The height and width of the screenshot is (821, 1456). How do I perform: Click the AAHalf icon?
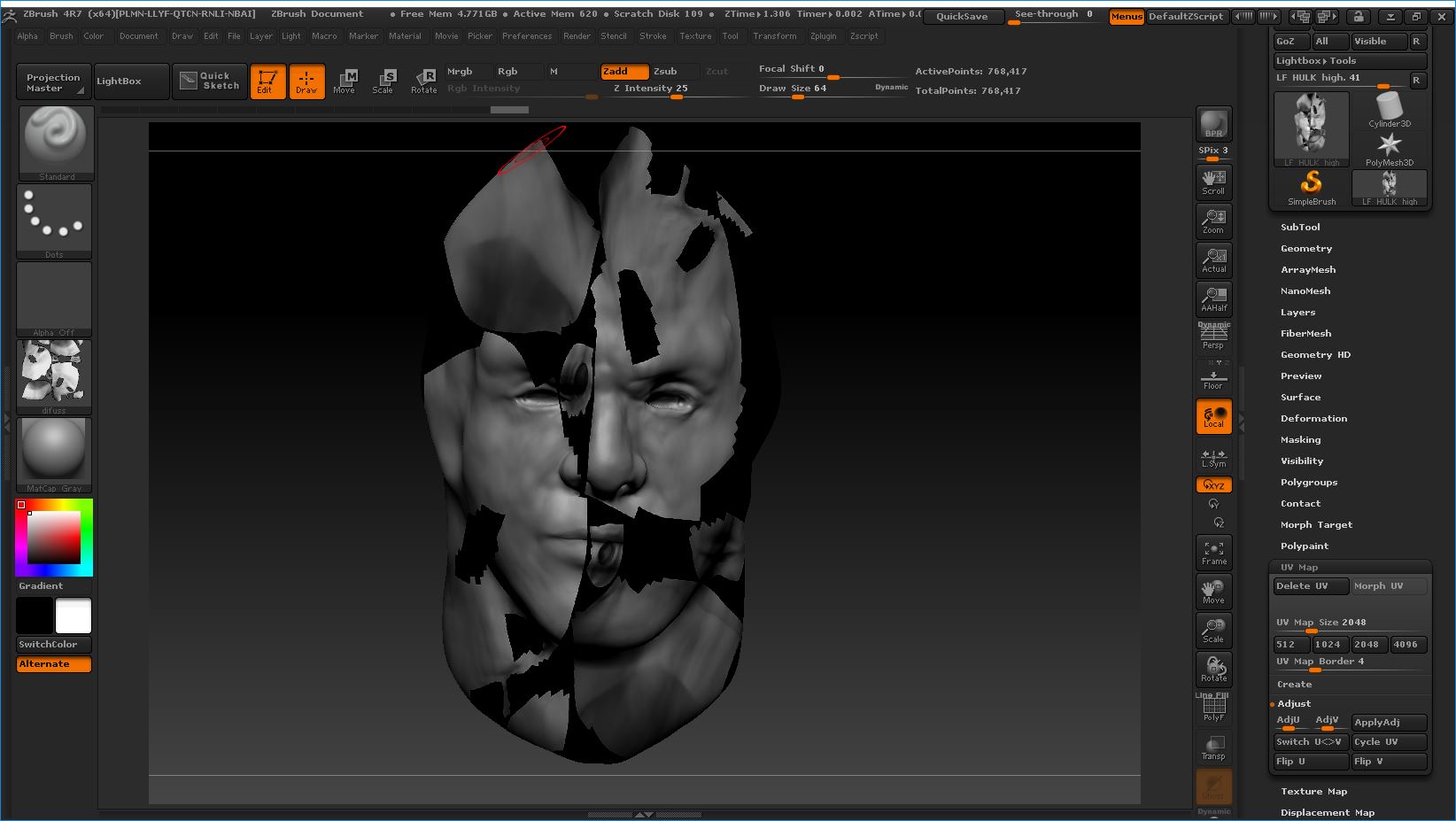(x=1213, y=298)
